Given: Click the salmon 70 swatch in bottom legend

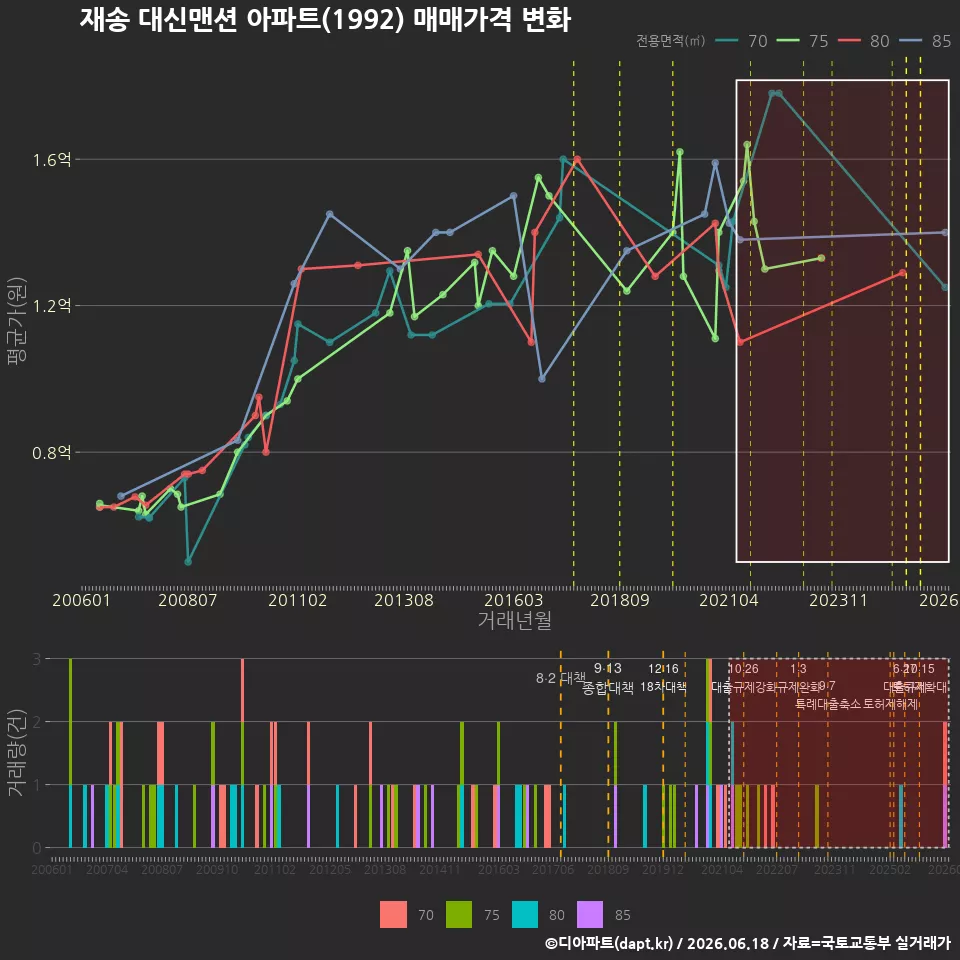Looking at the screenshot, I should click(x=393, y=915).
